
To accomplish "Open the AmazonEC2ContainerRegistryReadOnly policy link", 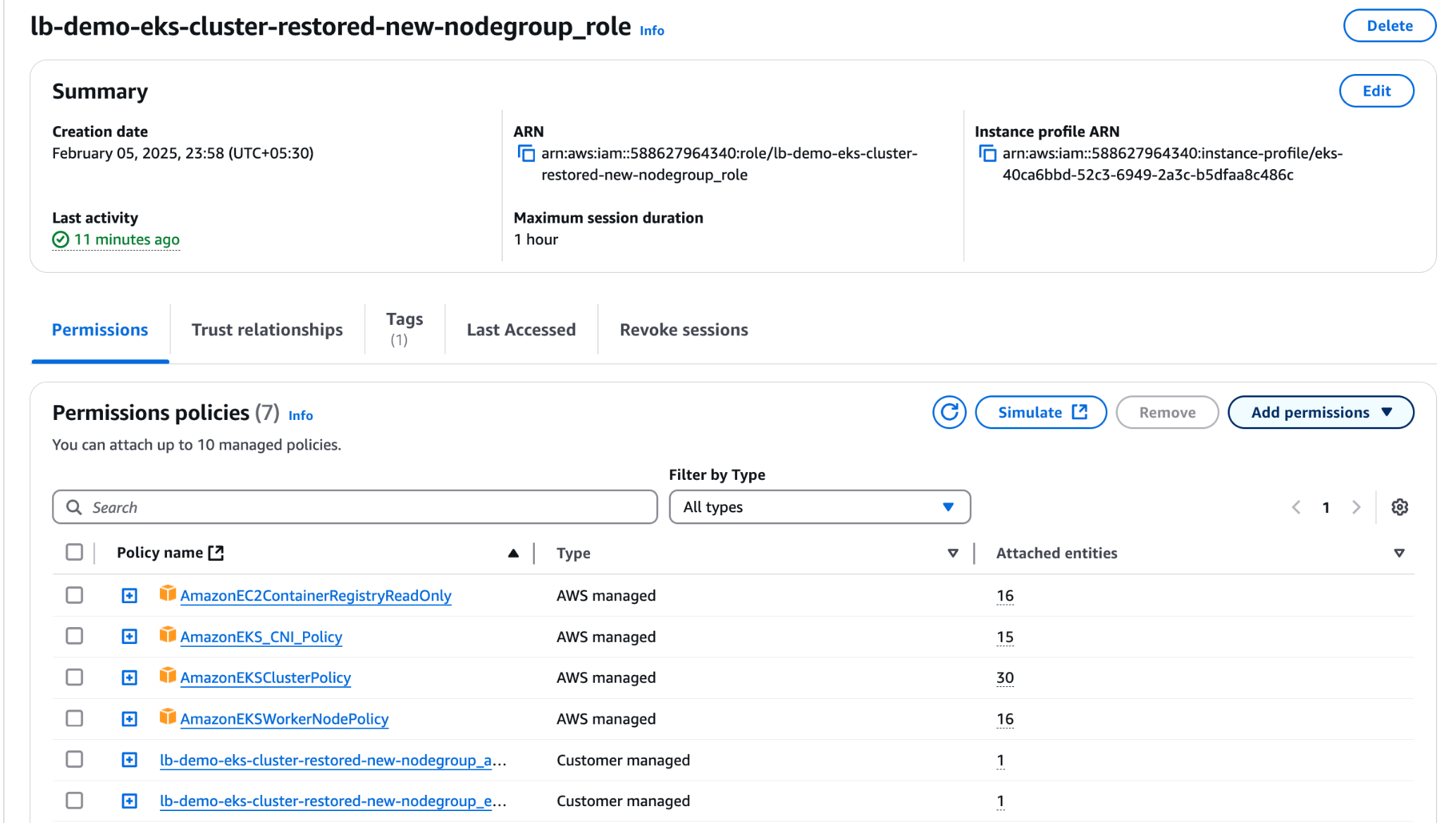I will coord(316,596).
